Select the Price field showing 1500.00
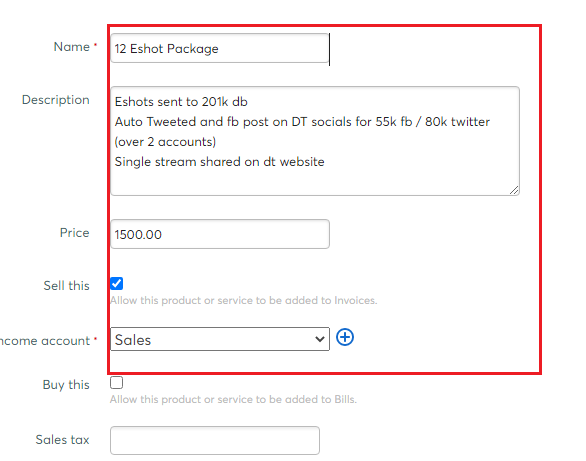The width and height of the screenshot is (586, 461). click(220, 234)
